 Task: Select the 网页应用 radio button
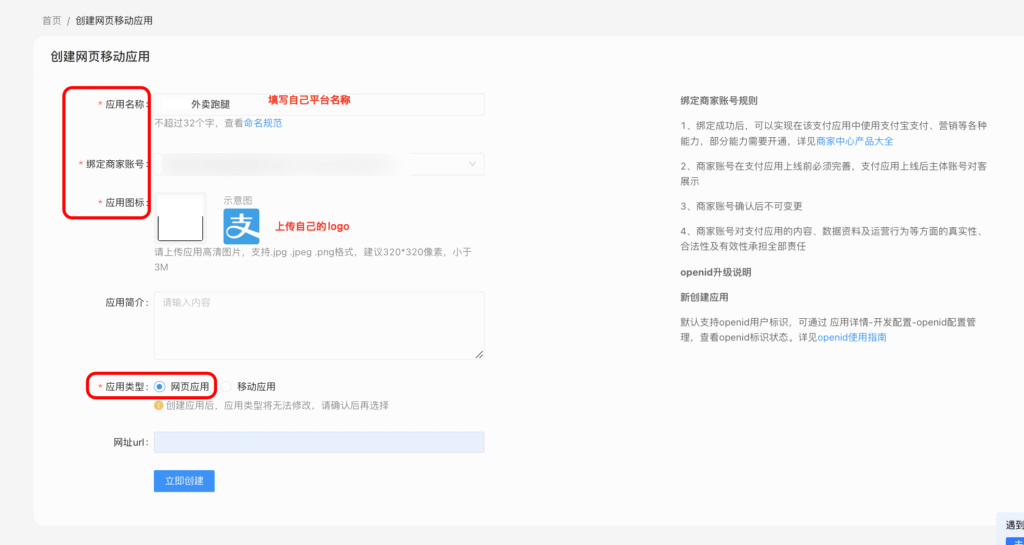tap(160, 386)
